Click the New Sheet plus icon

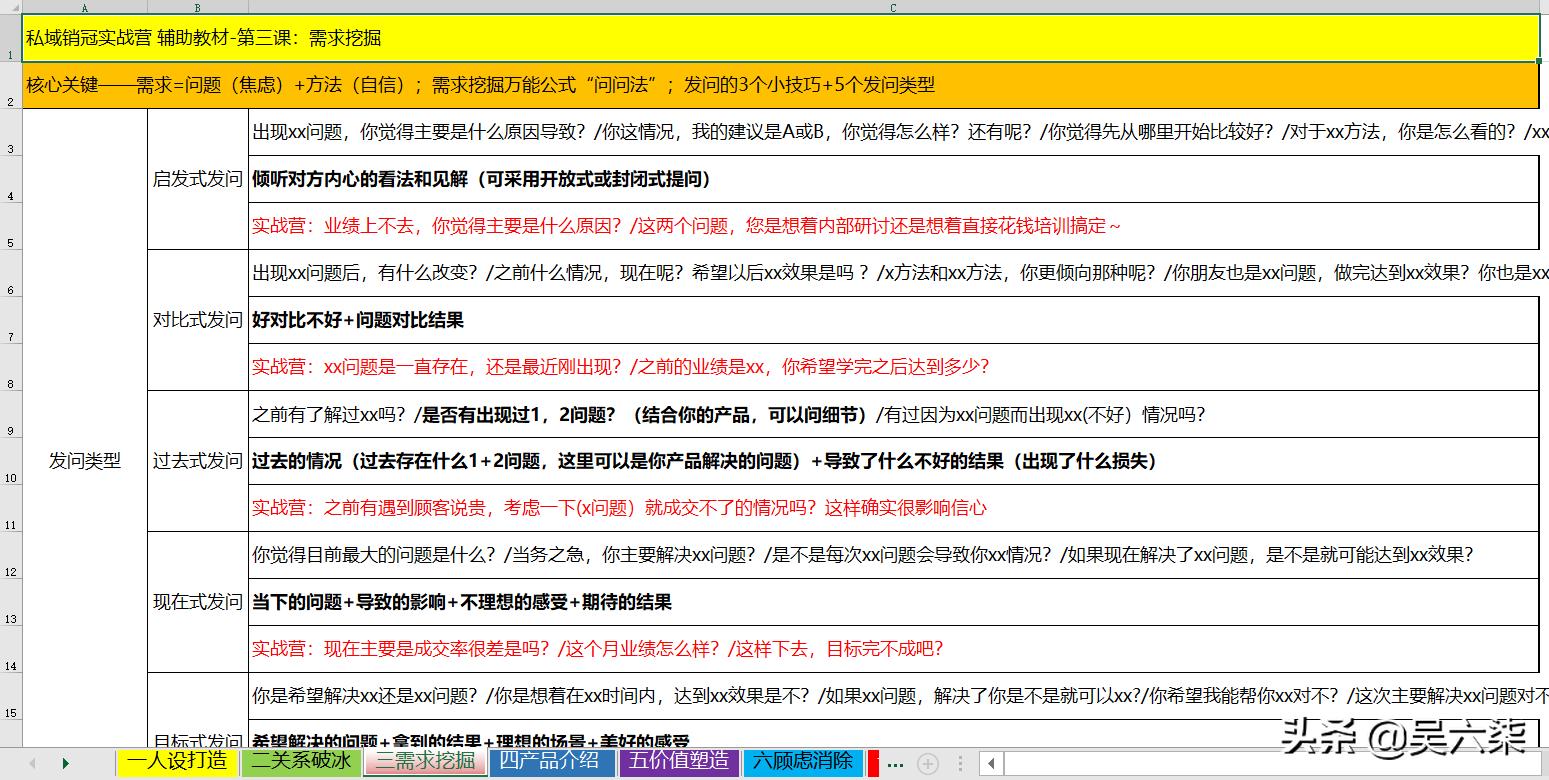(x=927, y=762)
